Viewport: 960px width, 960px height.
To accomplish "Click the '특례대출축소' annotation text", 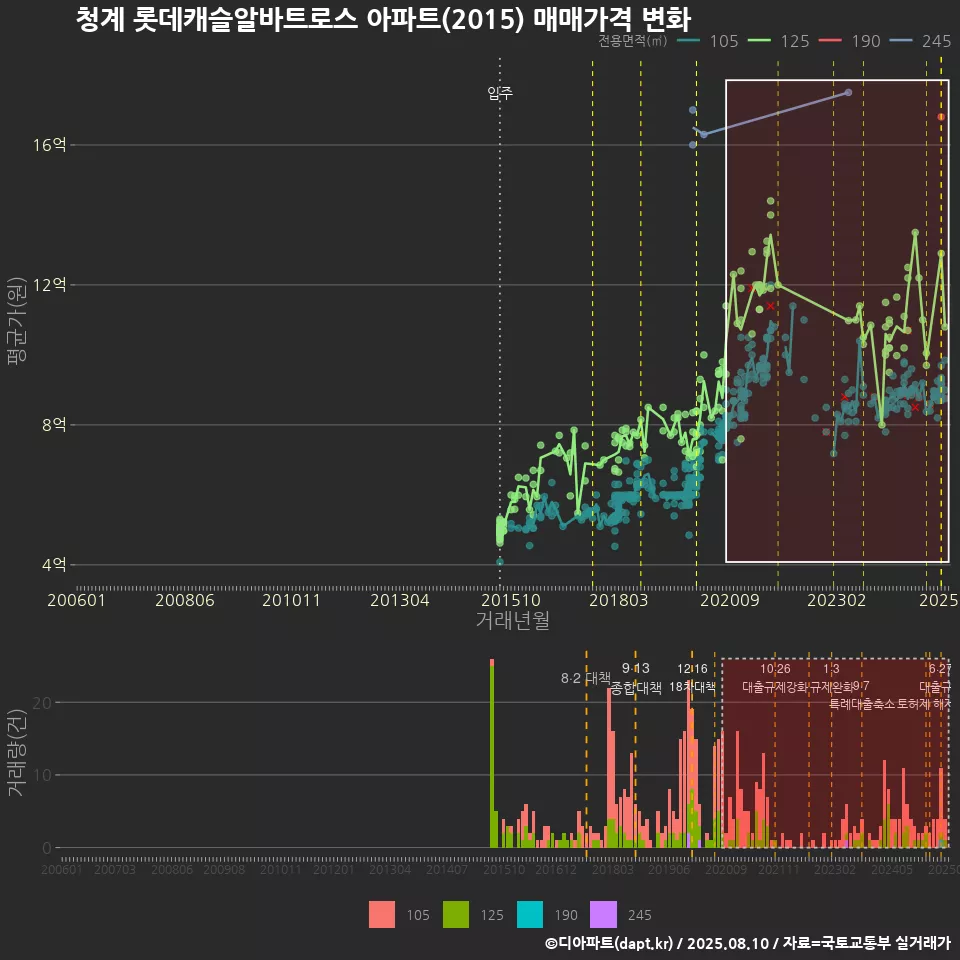I will coord(862,704).
